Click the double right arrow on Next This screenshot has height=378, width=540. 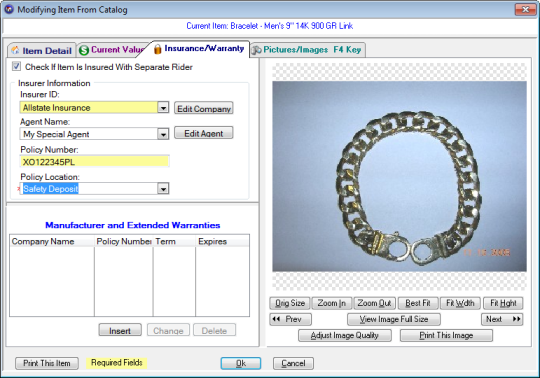tap(516, 319)
